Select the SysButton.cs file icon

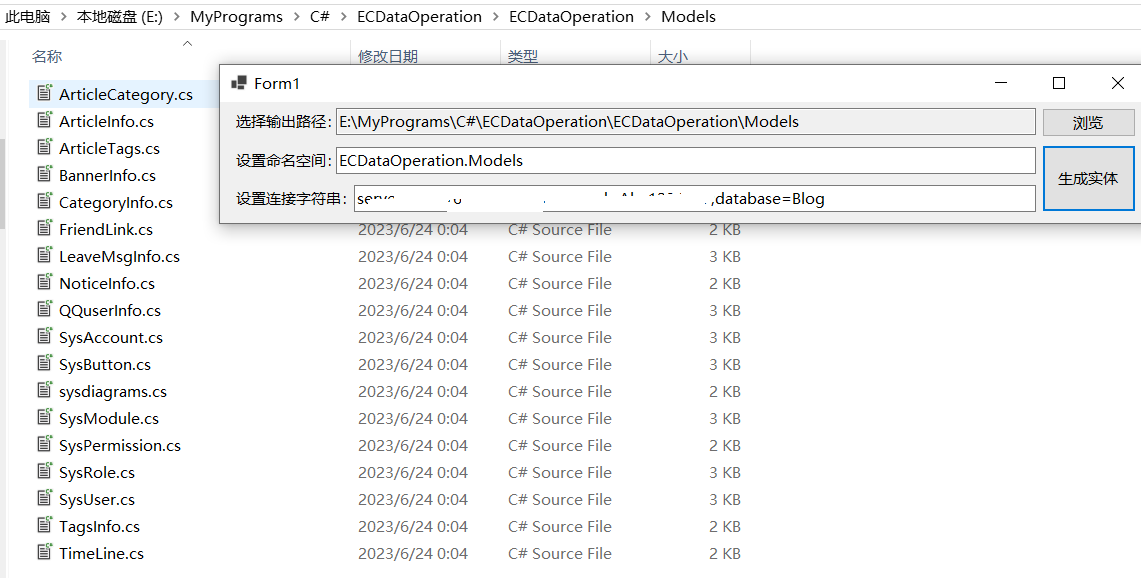pyautogui.click(x=45, y=362)
